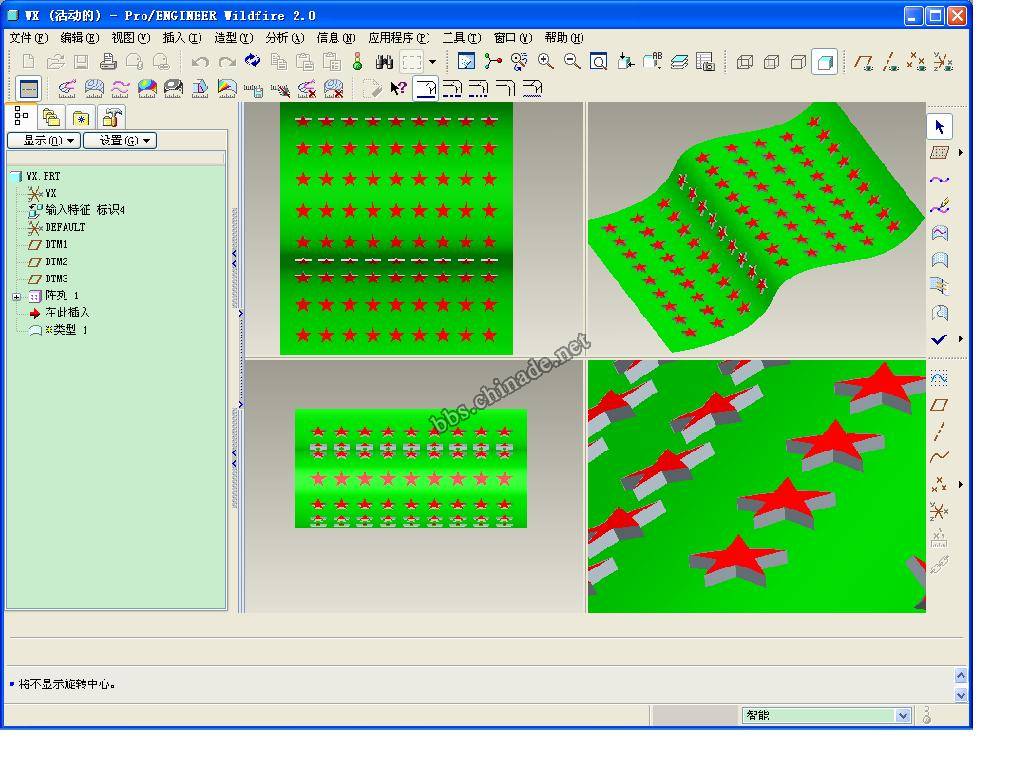This screenshot has width=1024, height=768.
Task: Click the four-view layout toggle icon
Action: 29,88
